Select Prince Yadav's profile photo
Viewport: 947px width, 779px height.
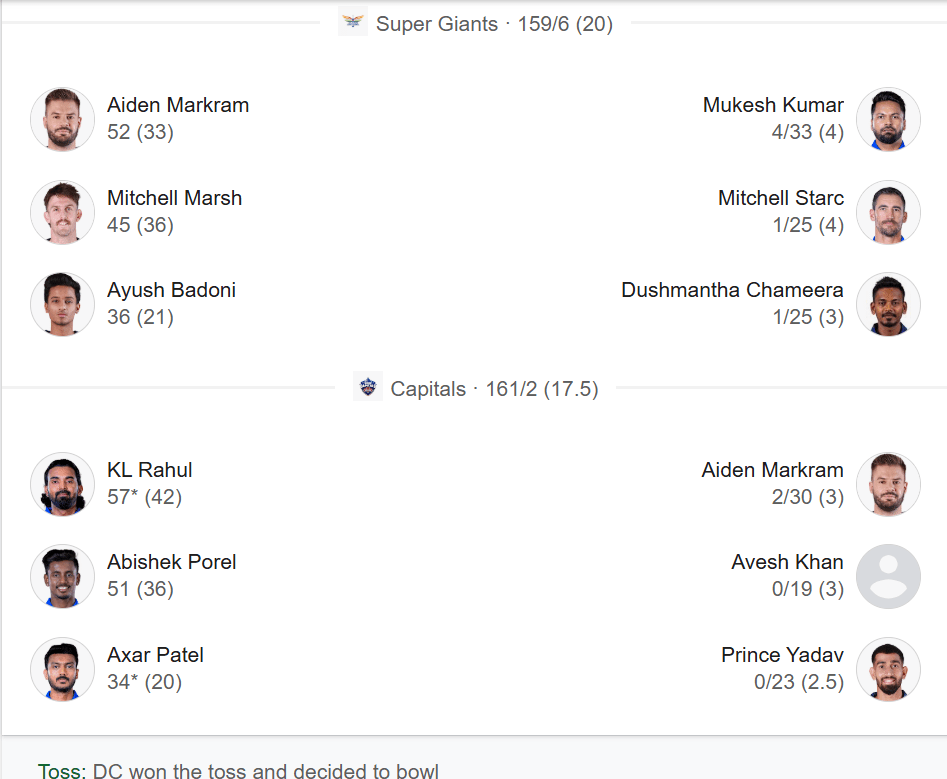[888, 669]
